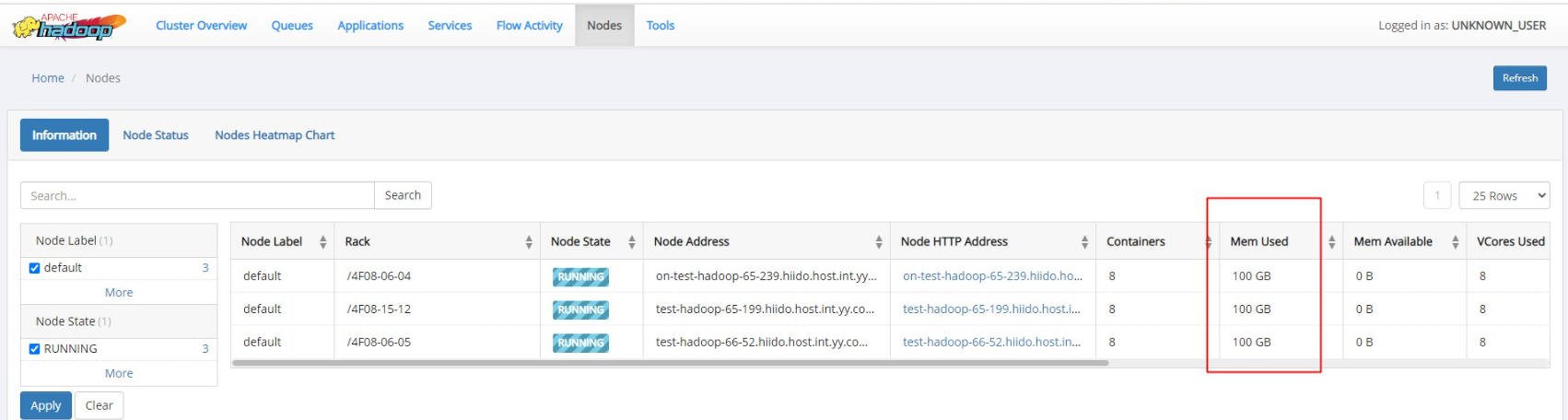Expand More under Node State filter
The height and width of the screenshot is (420, 1568).
click(x=119, y=373)
